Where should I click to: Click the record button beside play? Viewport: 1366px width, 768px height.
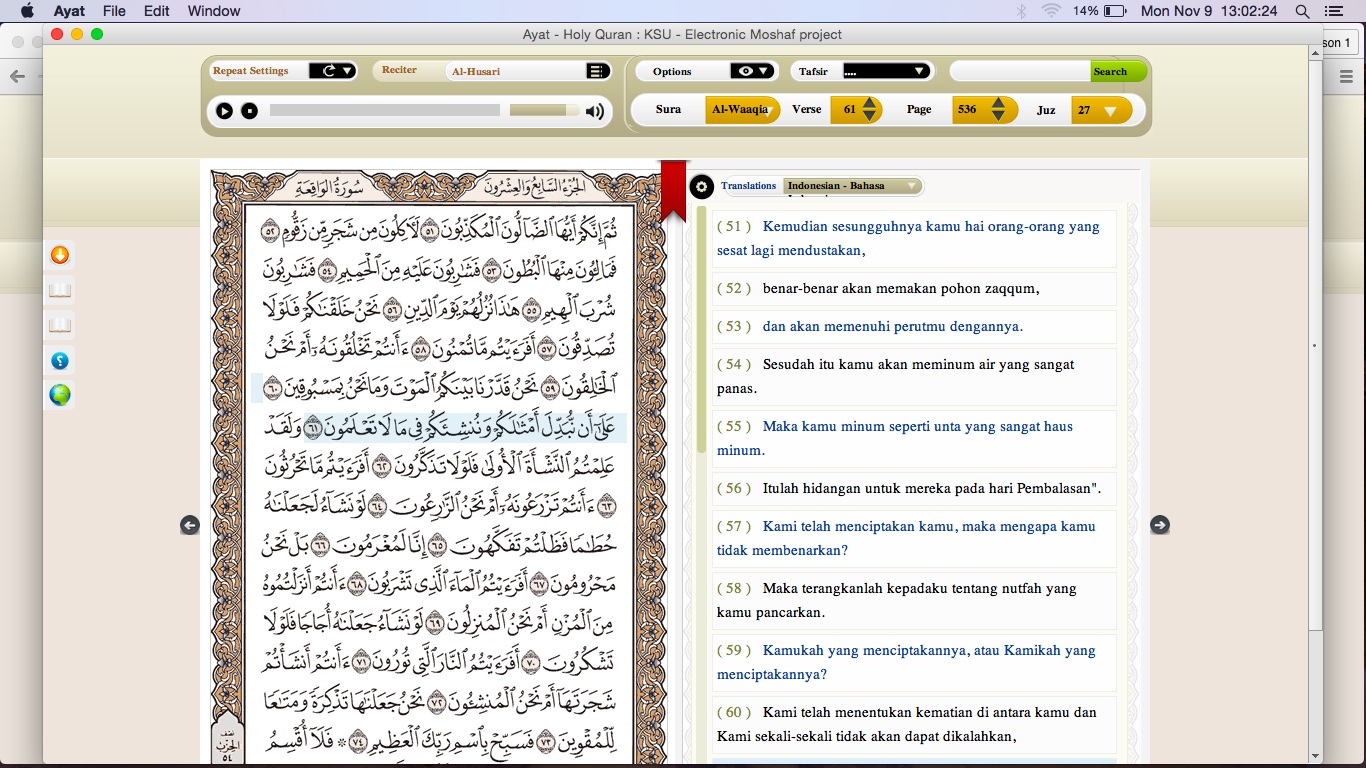(x=247, y=111)
